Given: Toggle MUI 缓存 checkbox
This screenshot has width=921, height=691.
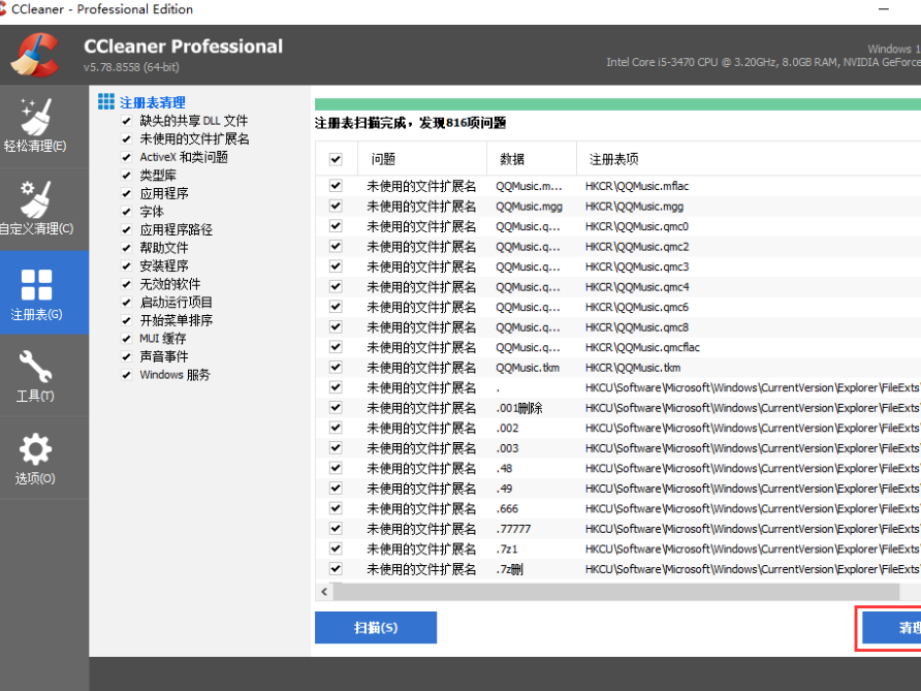Looking at the screenshot, I should (x=126, y=339).
